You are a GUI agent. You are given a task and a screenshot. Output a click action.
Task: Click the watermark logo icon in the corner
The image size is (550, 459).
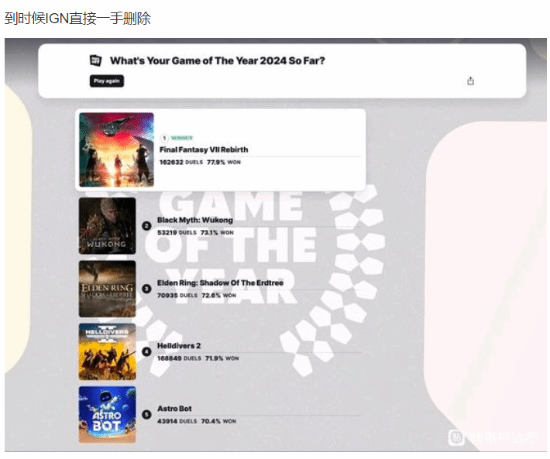457,437
